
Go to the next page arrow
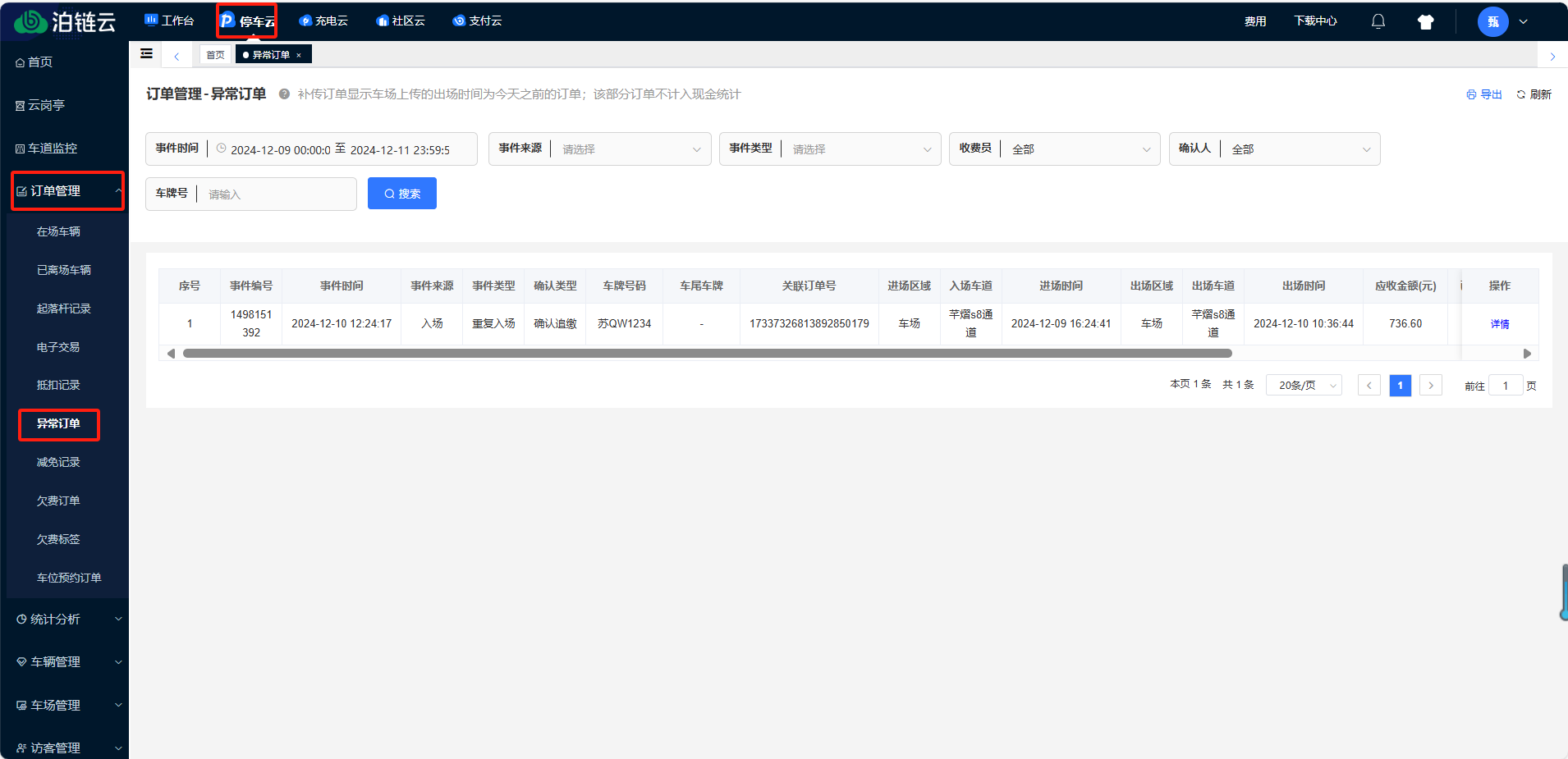(x=1431, y=385)
